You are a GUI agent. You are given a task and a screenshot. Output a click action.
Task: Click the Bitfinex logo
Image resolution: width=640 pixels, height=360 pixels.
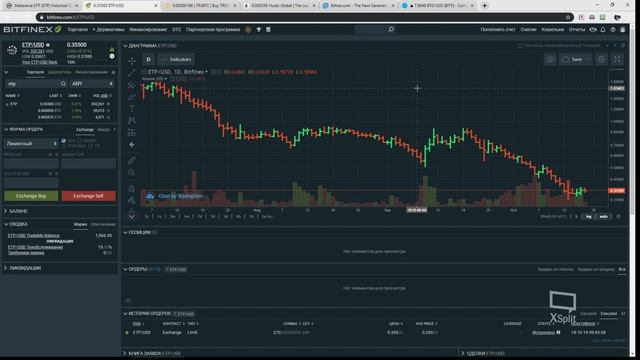click(32, 29)
